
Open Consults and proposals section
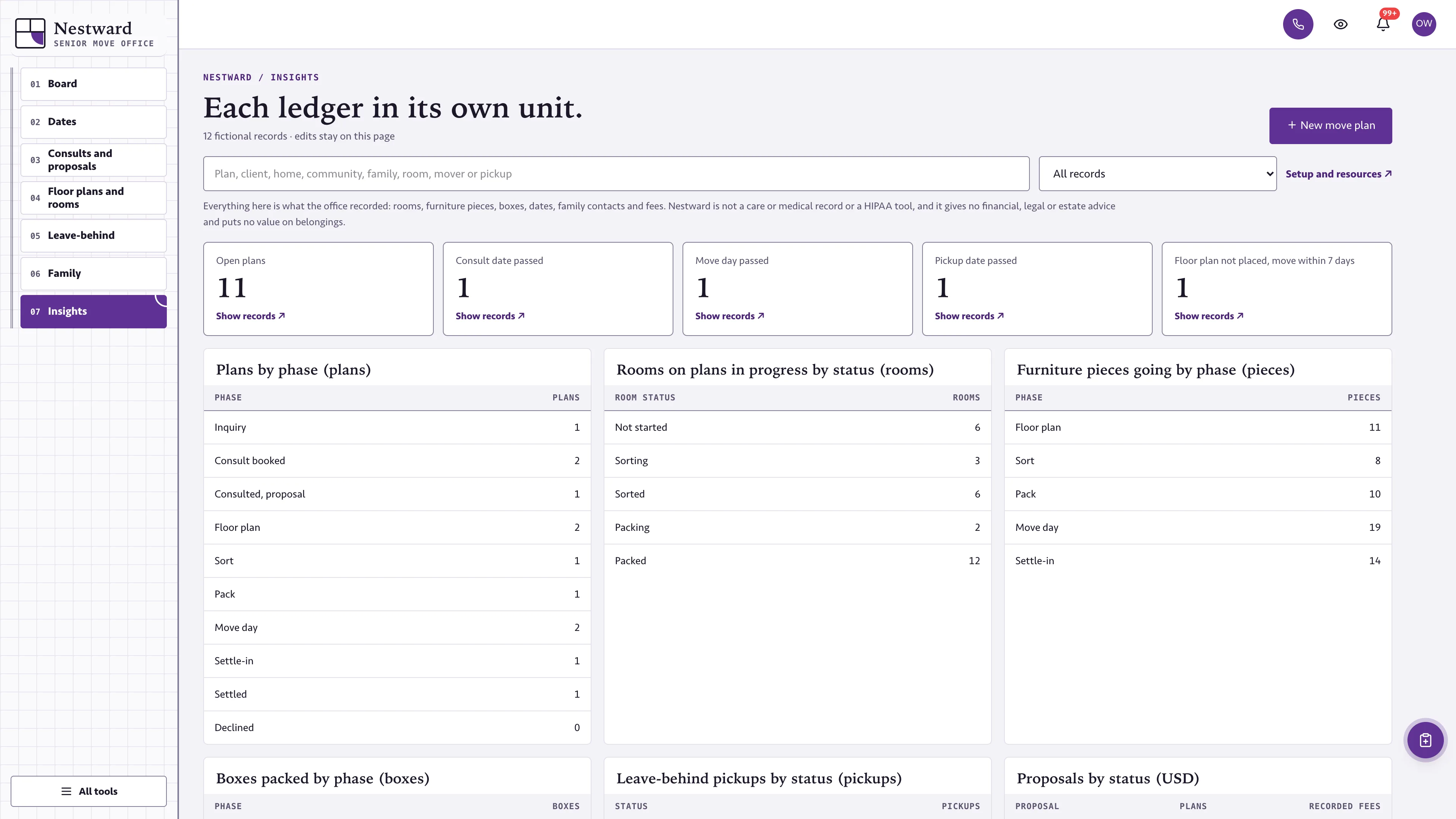[93, 159]
